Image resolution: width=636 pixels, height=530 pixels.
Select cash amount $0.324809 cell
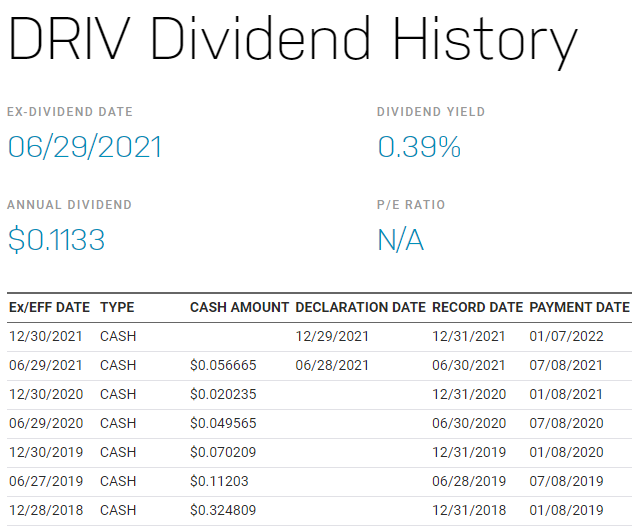pyautogui.click(x=223, y=511)
